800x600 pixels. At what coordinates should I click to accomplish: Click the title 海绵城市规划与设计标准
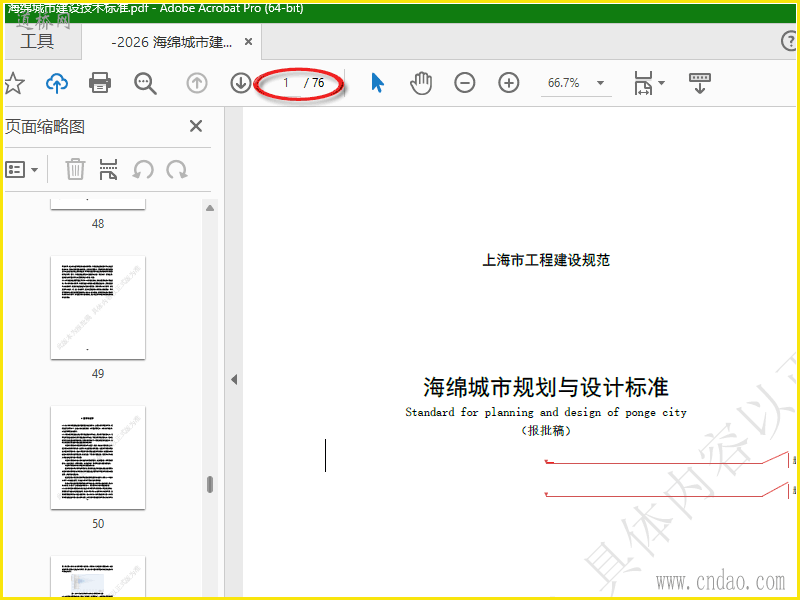(546, 387)
